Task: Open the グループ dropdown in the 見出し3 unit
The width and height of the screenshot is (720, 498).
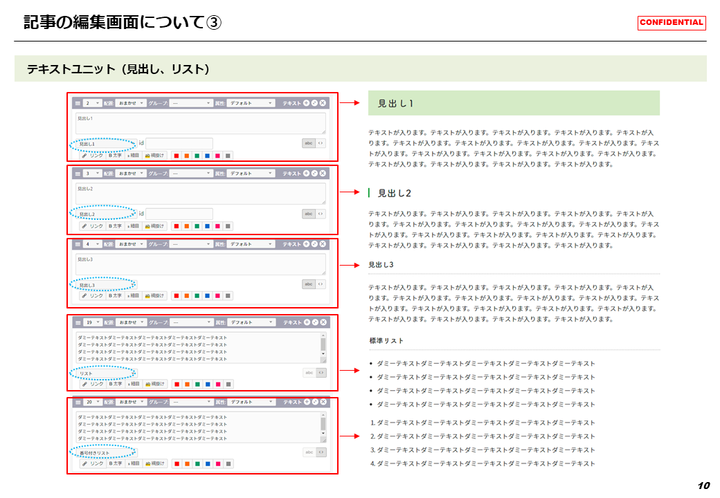Action: coord(190,244)
